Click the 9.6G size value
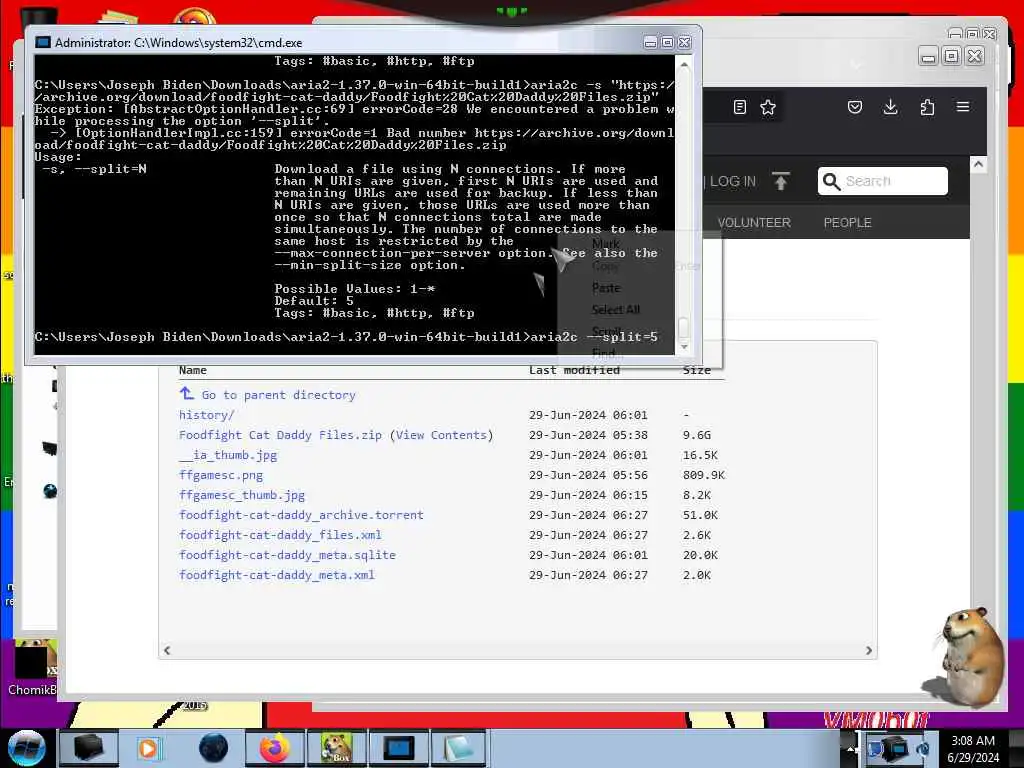Image resolution: width=1024 pixels, height=768 pixels. tap(697, 435)
